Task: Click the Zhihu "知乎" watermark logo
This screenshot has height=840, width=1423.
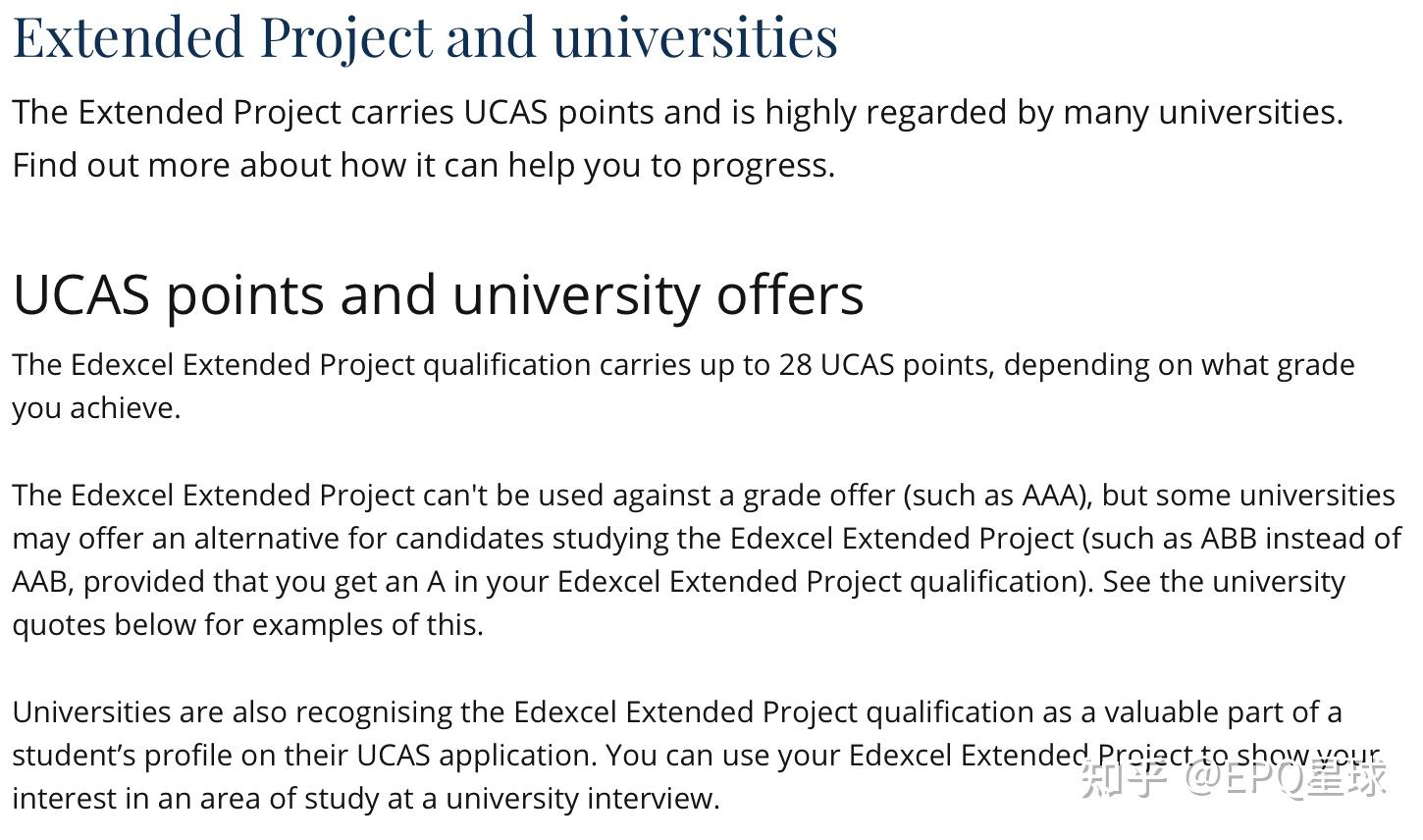Action: coord(1125,777)
